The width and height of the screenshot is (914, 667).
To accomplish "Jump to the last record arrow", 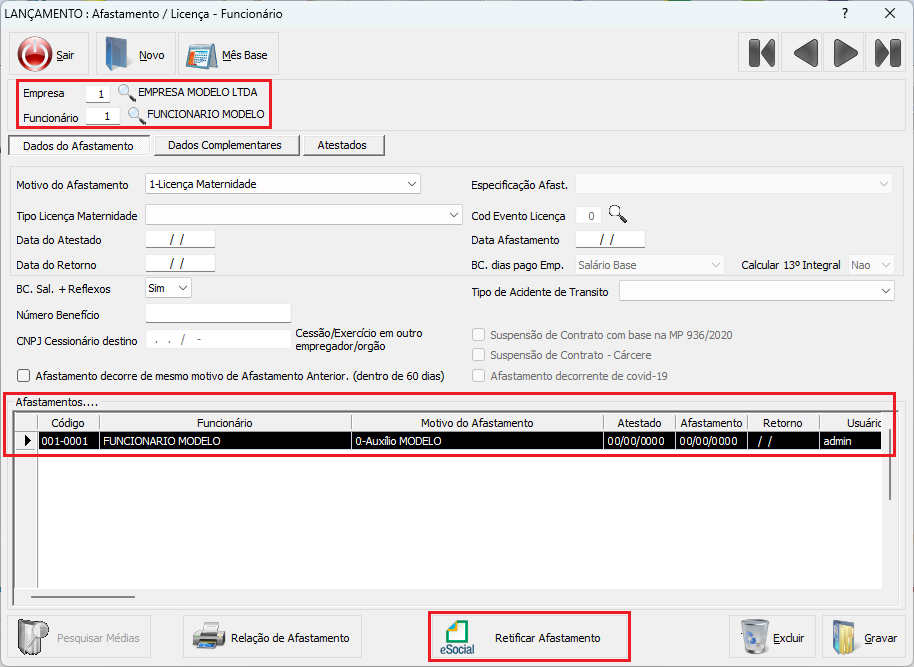I will click(x=887, y=52).
